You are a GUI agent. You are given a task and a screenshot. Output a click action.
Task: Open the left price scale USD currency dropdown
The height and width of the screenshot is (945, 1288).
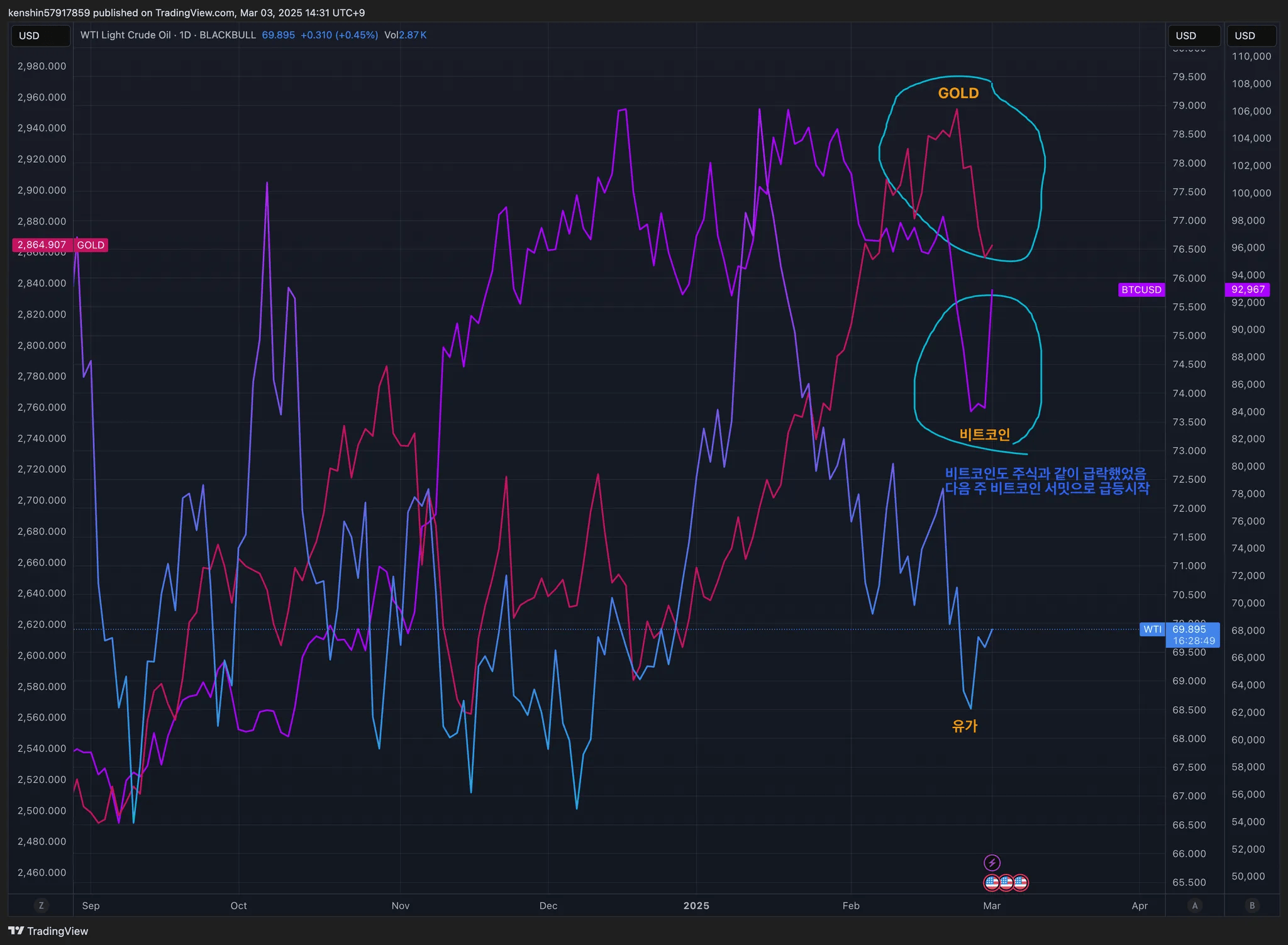pos(41,36)
